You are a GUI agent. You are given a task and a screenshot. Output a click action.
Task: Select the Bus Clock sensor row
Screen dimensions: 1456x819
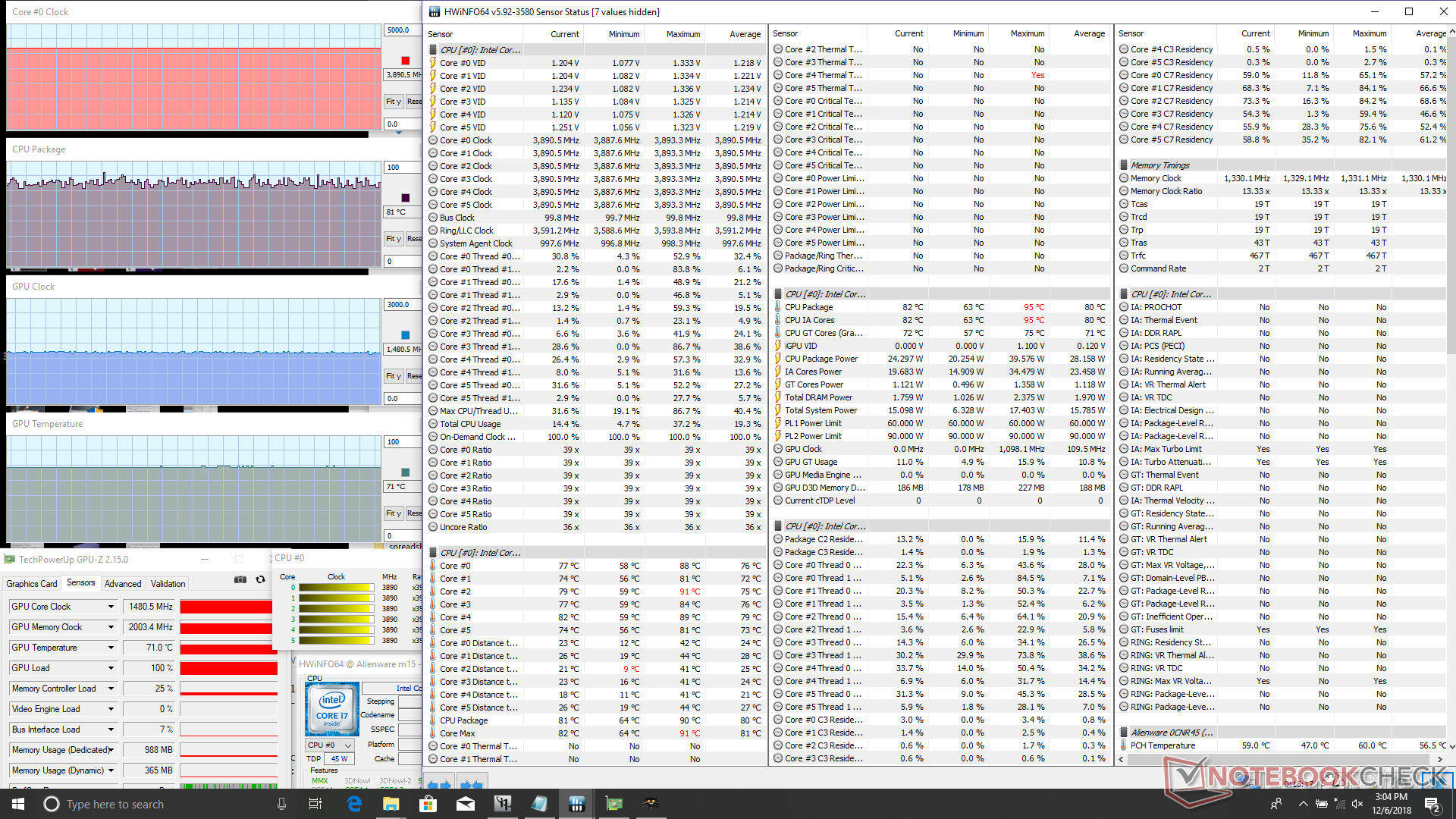tap(595, 218)
